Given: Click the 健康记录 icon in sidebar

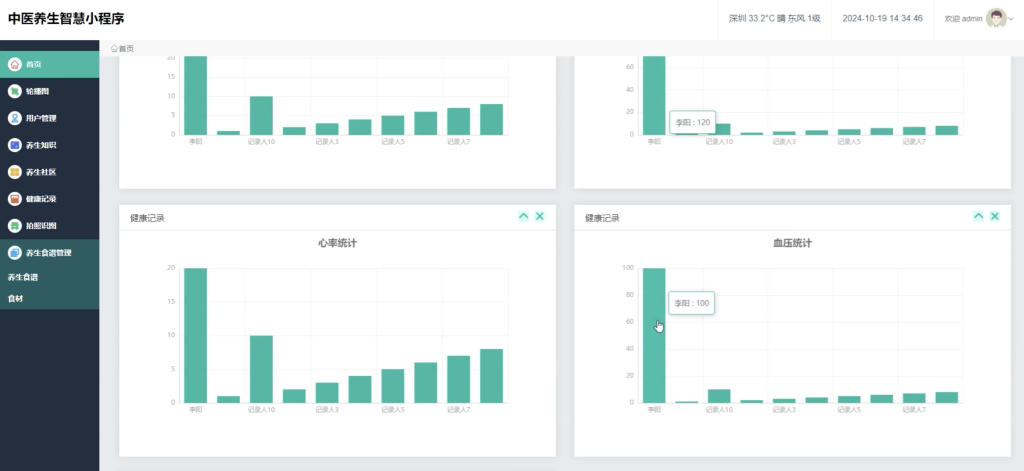Looking at the screenshot, I should [15, 199].
